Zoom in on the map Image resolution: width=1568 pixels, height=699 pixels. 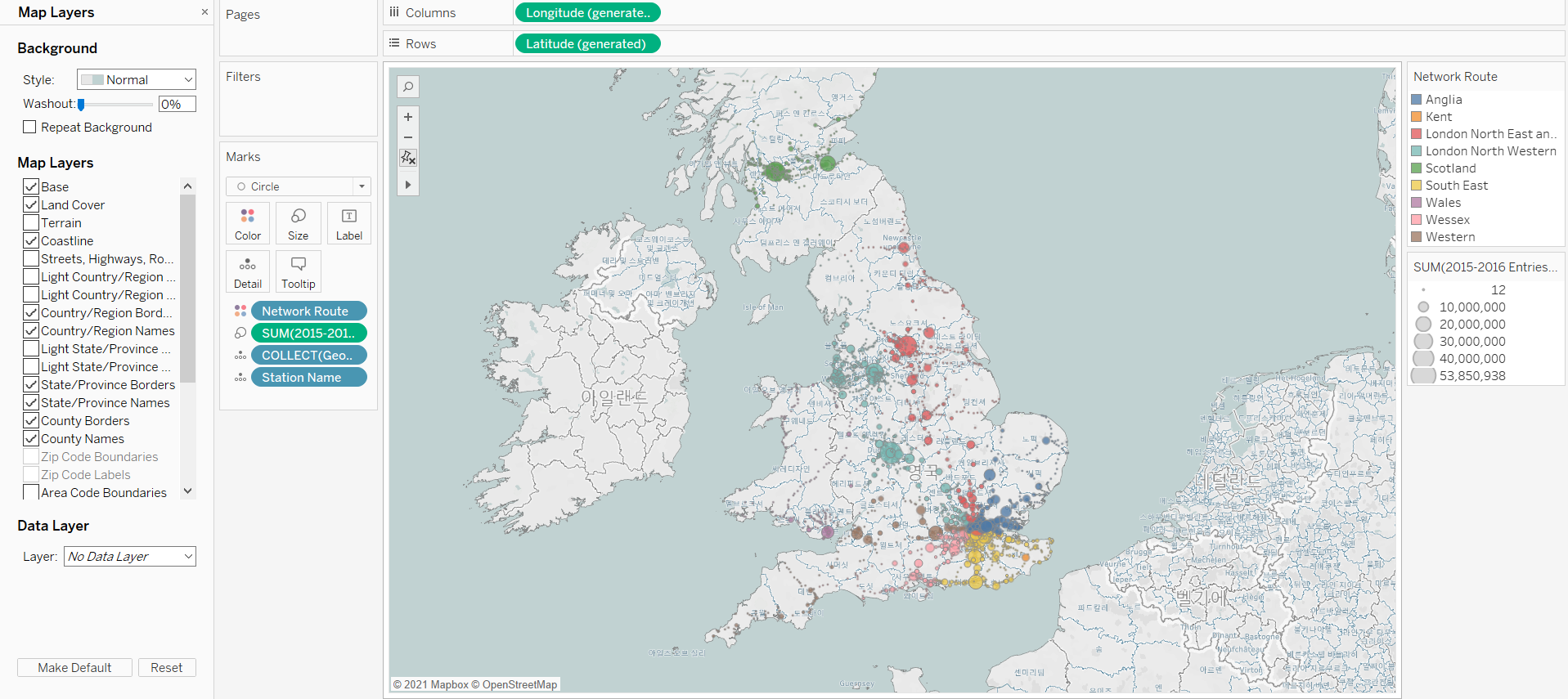click(408, 117)
